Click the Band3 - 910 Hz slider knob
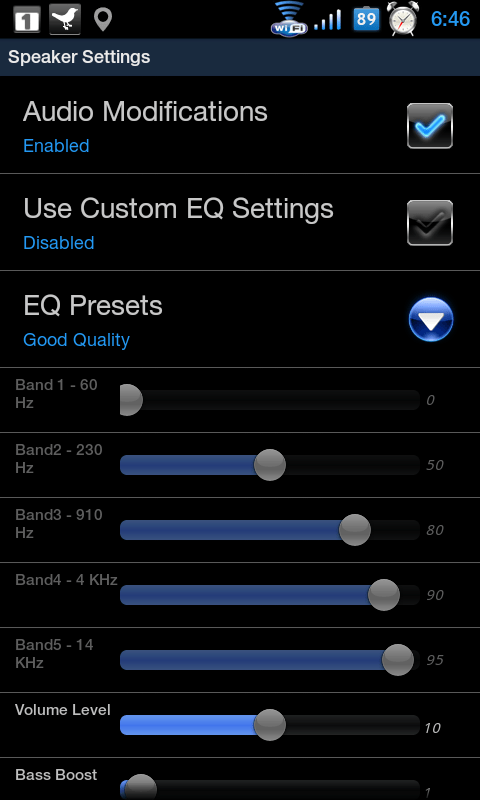The image size is (480, 800). 355,530
